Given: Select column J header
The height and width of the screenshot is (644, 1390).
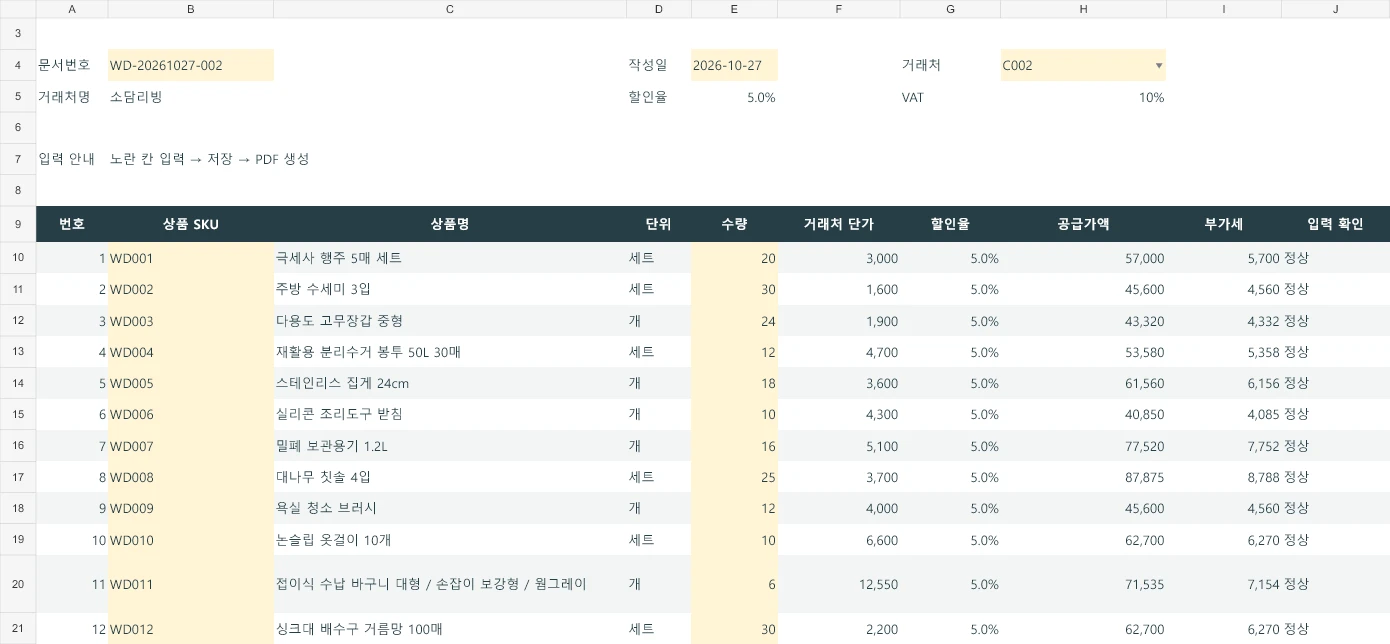Looking at the screenshot, I should pos(1336,9).
